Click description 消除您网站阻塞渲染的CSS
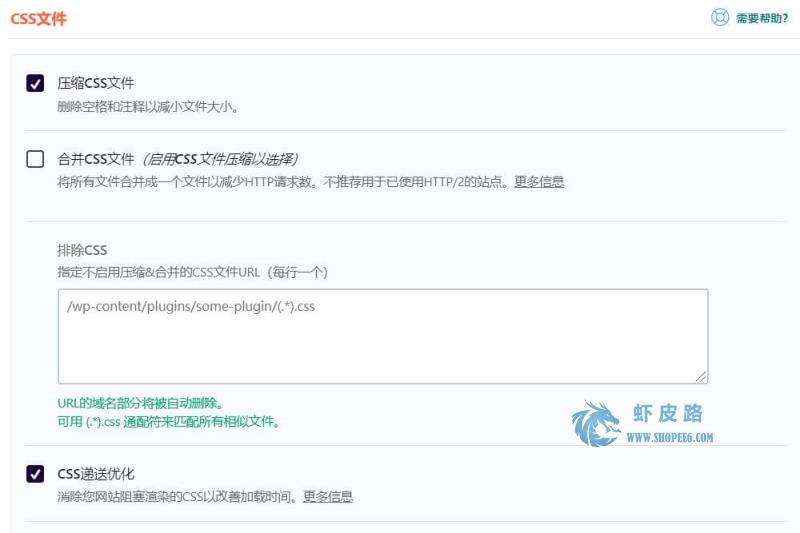Image resolution: width=800 pixels, height=533 pixels. coord(178,497)
